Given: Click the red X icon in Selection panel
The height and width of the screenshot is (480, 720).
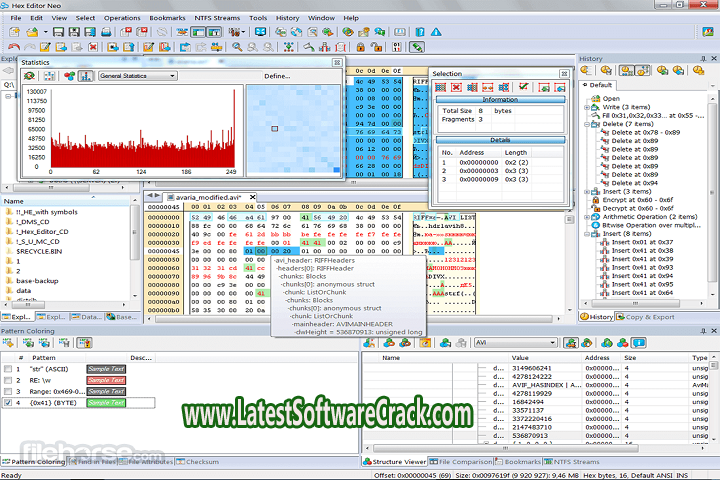Looking at the screenshot, I should pos(457,88).
